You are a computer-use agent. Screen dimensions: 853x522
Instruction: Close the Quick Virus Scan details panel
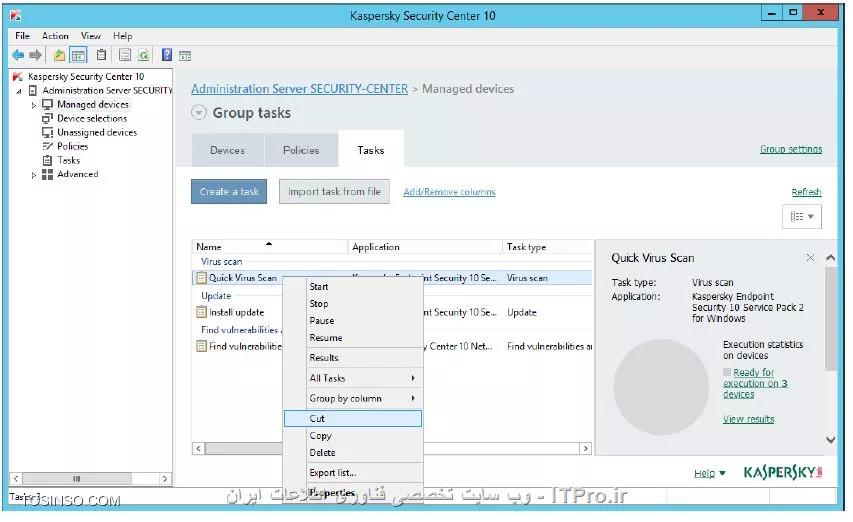(x=810, y=258)
